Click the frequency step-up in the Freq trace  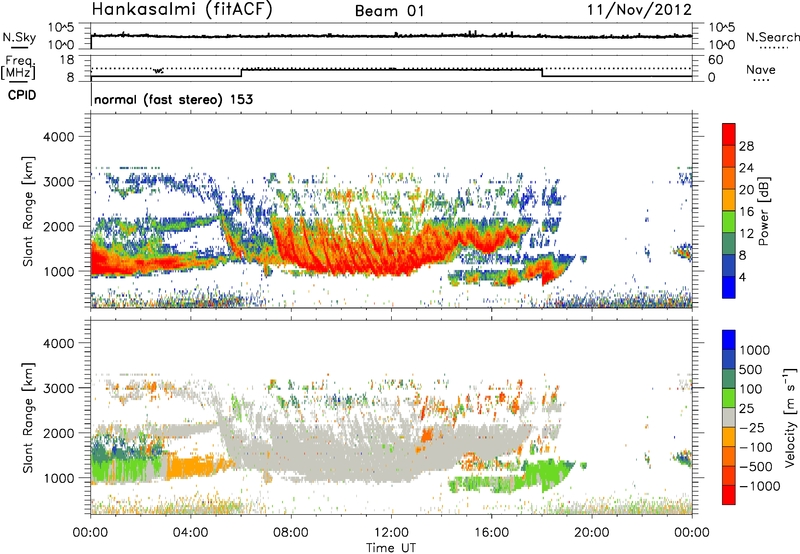241,72
